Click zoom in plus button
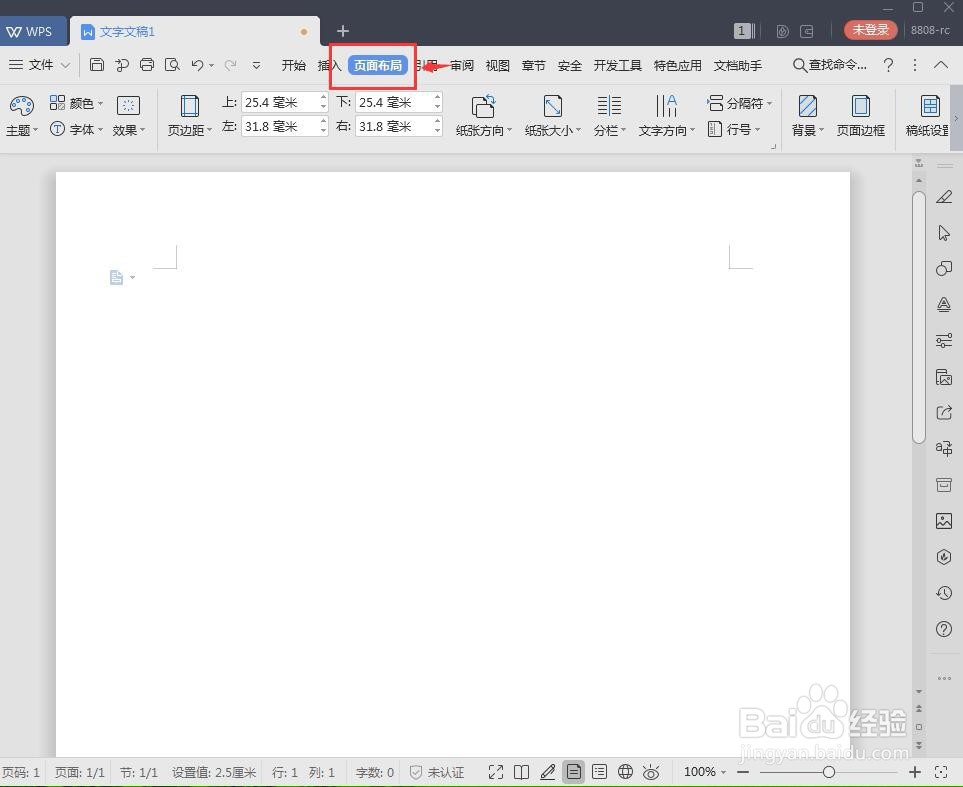Image resolution: width=963 pixels, height=787 pixels. tap(914, 772)
